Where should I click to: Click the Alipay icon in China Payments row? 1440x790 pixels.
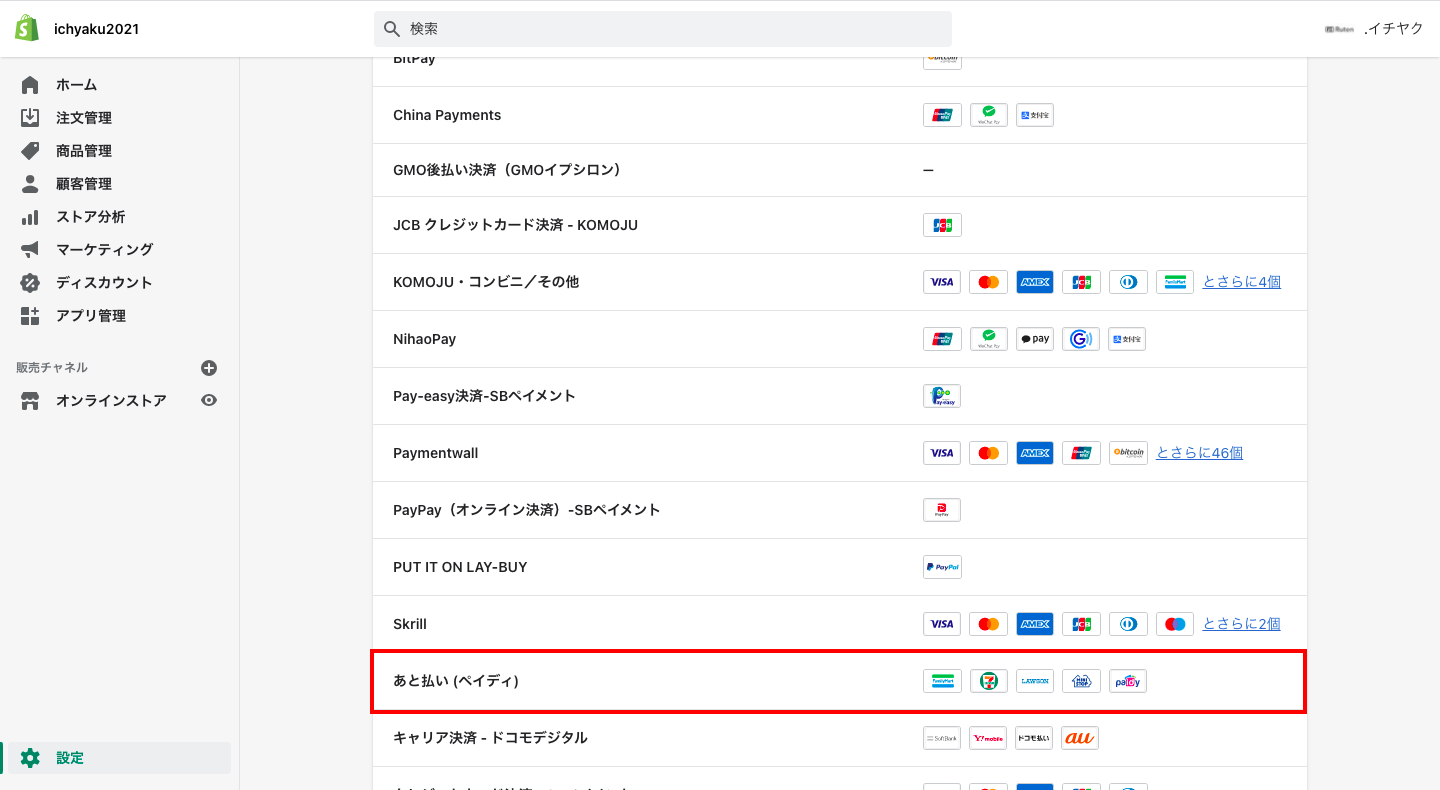[1035, 115]
